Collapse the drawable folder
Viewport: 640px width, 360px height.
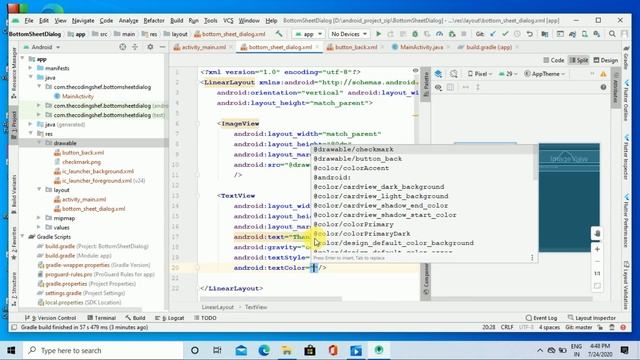[x=39, y=143]
